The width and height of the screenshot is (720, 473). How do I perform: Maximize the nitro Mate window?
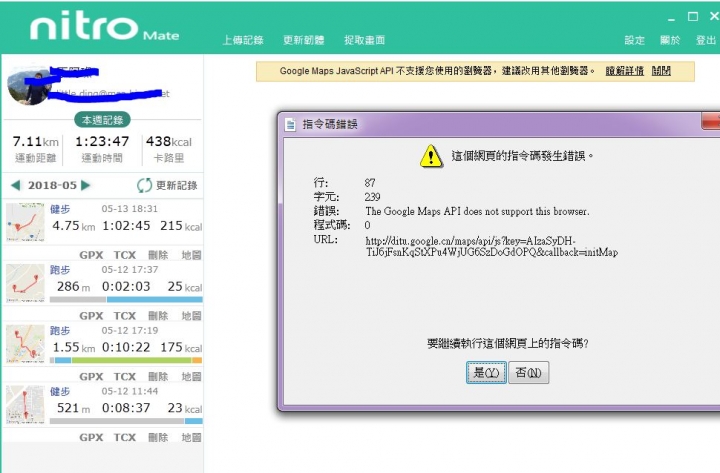click(x=693, y=17)
